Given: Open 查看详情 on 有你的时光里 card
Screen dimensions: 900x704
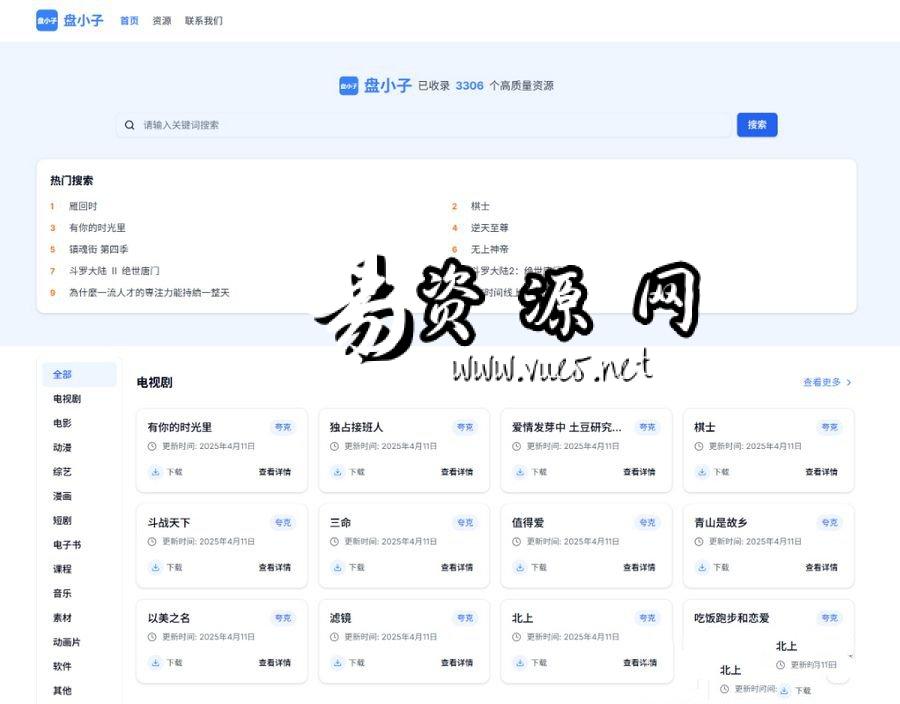Looking at the screenshot, I should [274, 472].
